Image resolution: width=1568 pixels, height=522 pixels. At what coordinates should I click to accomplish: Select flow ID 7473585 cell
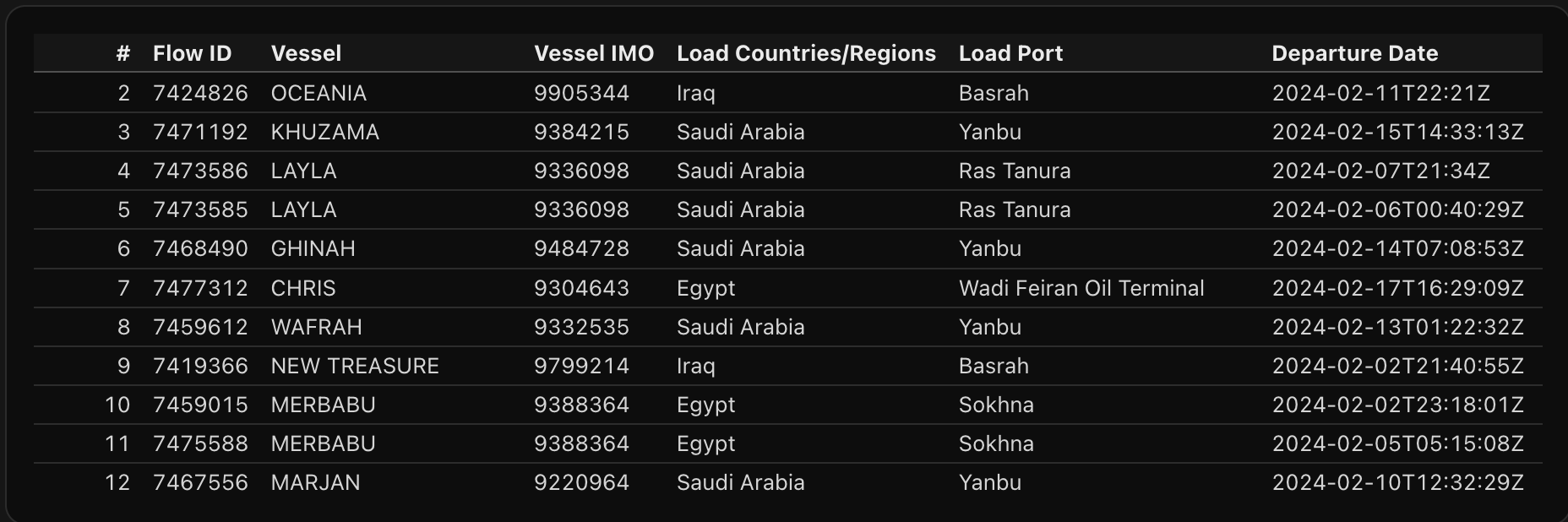[200, 209]
